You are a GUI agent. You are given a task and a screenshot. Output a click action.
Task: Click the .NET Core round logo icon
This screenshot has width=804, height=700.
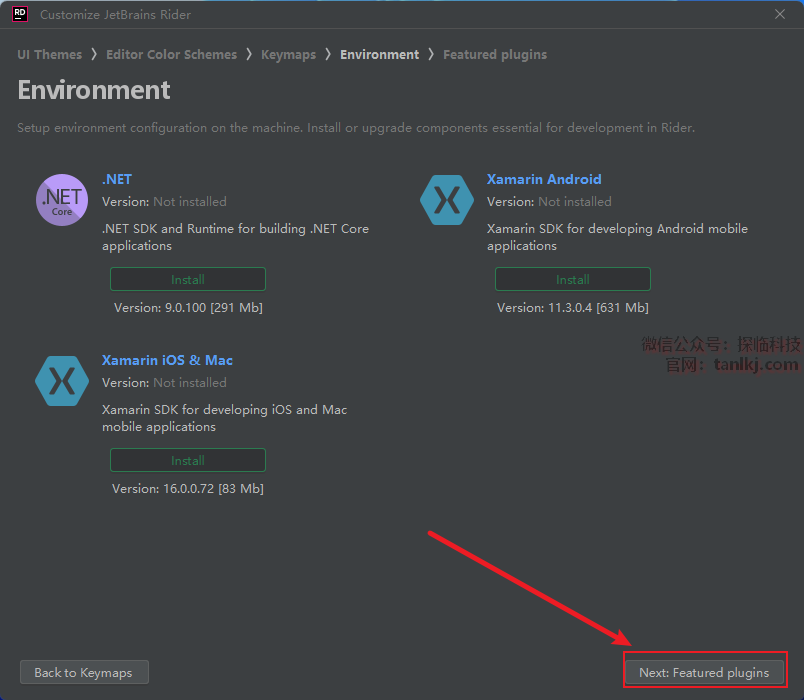point(62,200)
